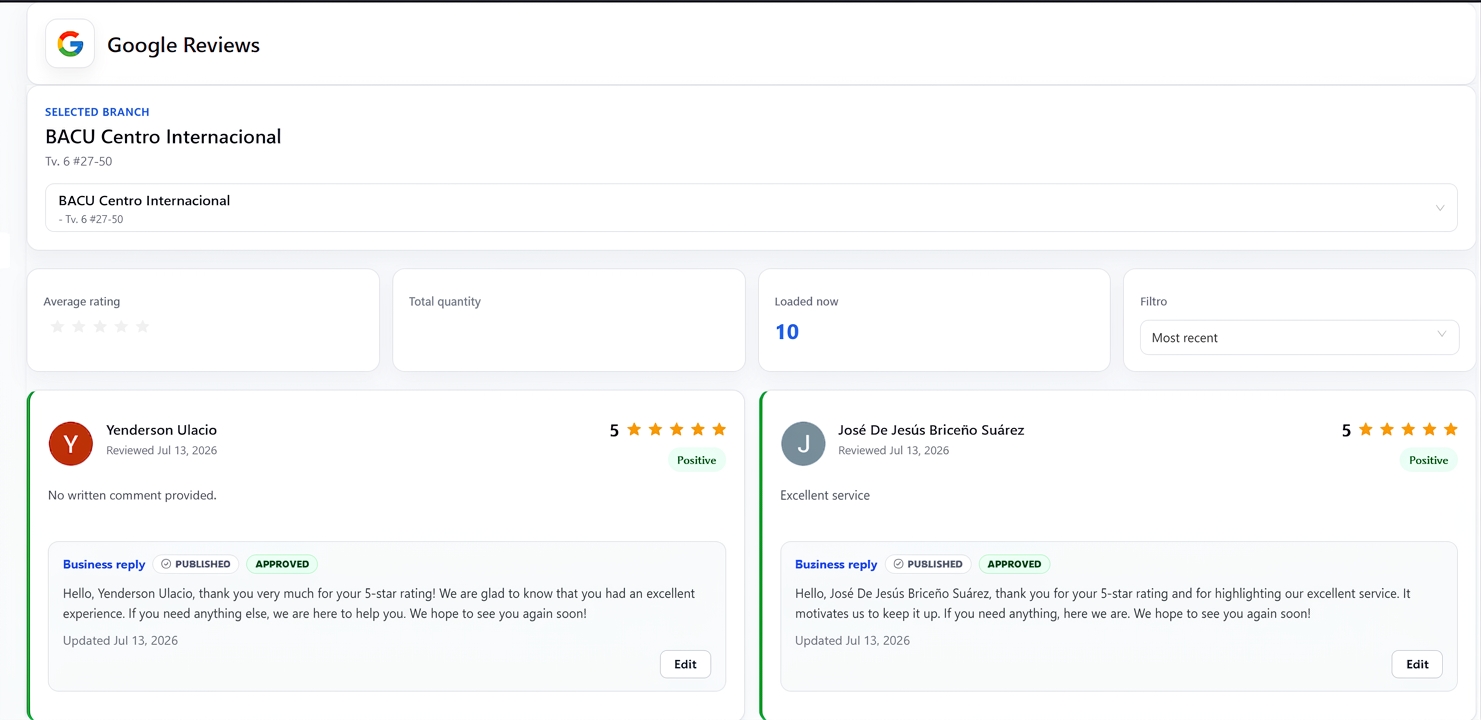Click 'Updated Jul 13, 2026' in José's reply

coord(852,640)
